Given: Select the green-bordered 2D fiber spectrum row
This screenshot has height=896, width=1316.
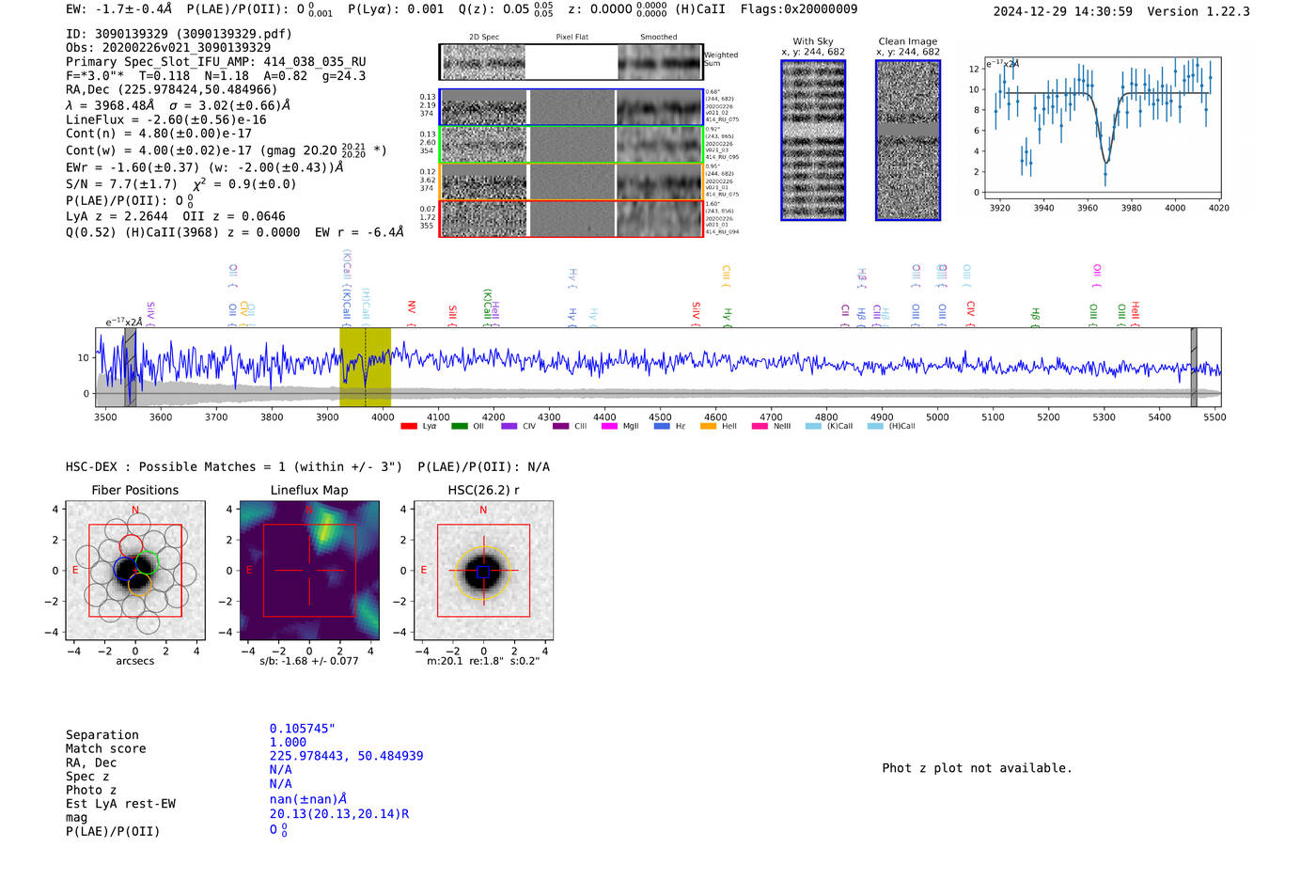Looking at the screenshot, I should 571,144.
